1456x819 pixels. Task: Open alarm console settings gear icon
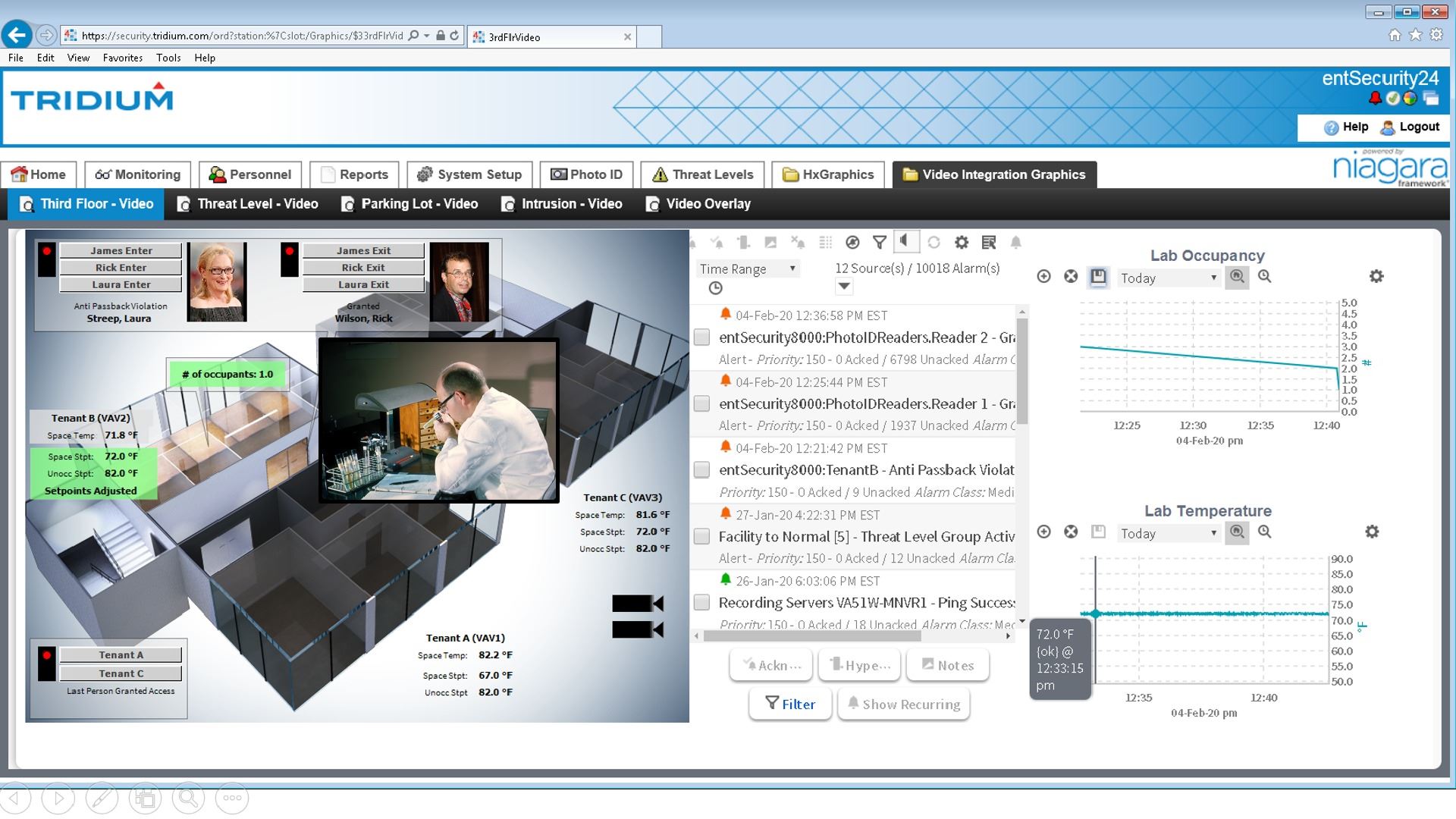click(x=962, y=243)
